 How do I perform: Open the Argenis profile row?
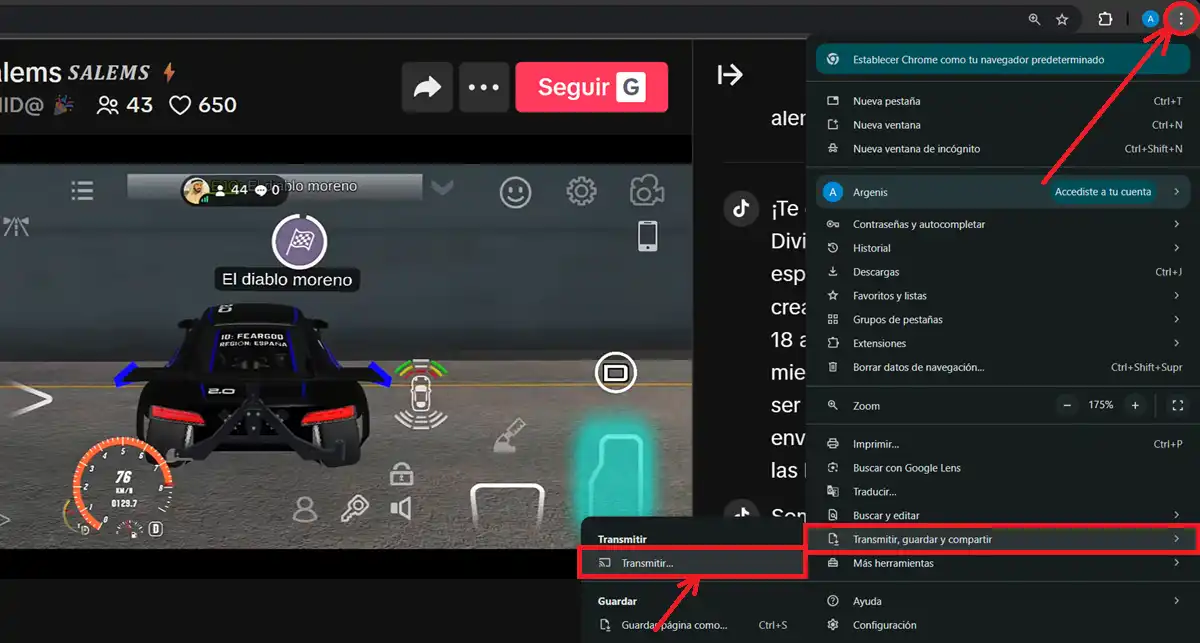point(1005,192)
